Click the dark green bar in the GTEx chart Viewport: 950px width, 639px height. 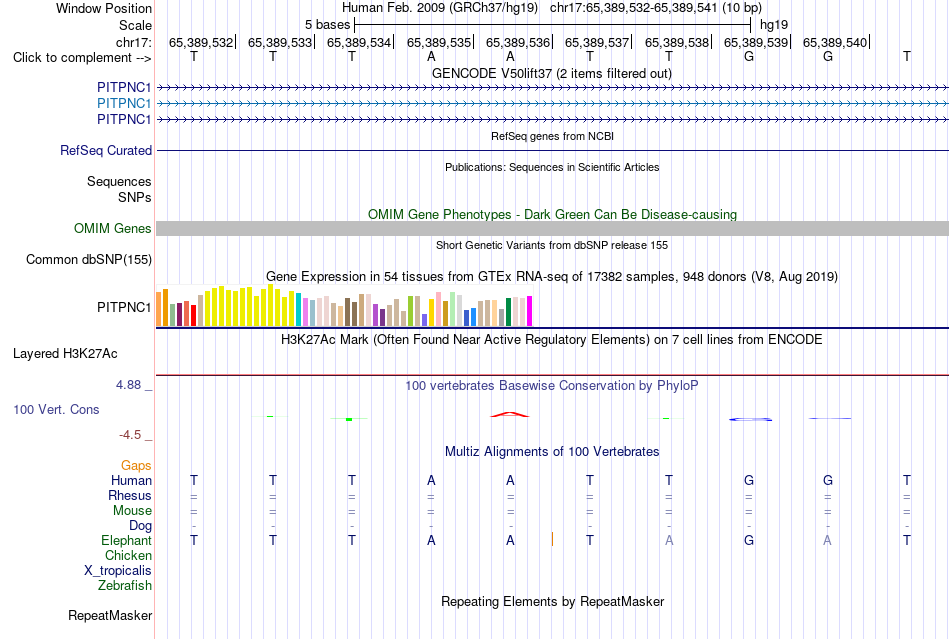click(508, 312)
